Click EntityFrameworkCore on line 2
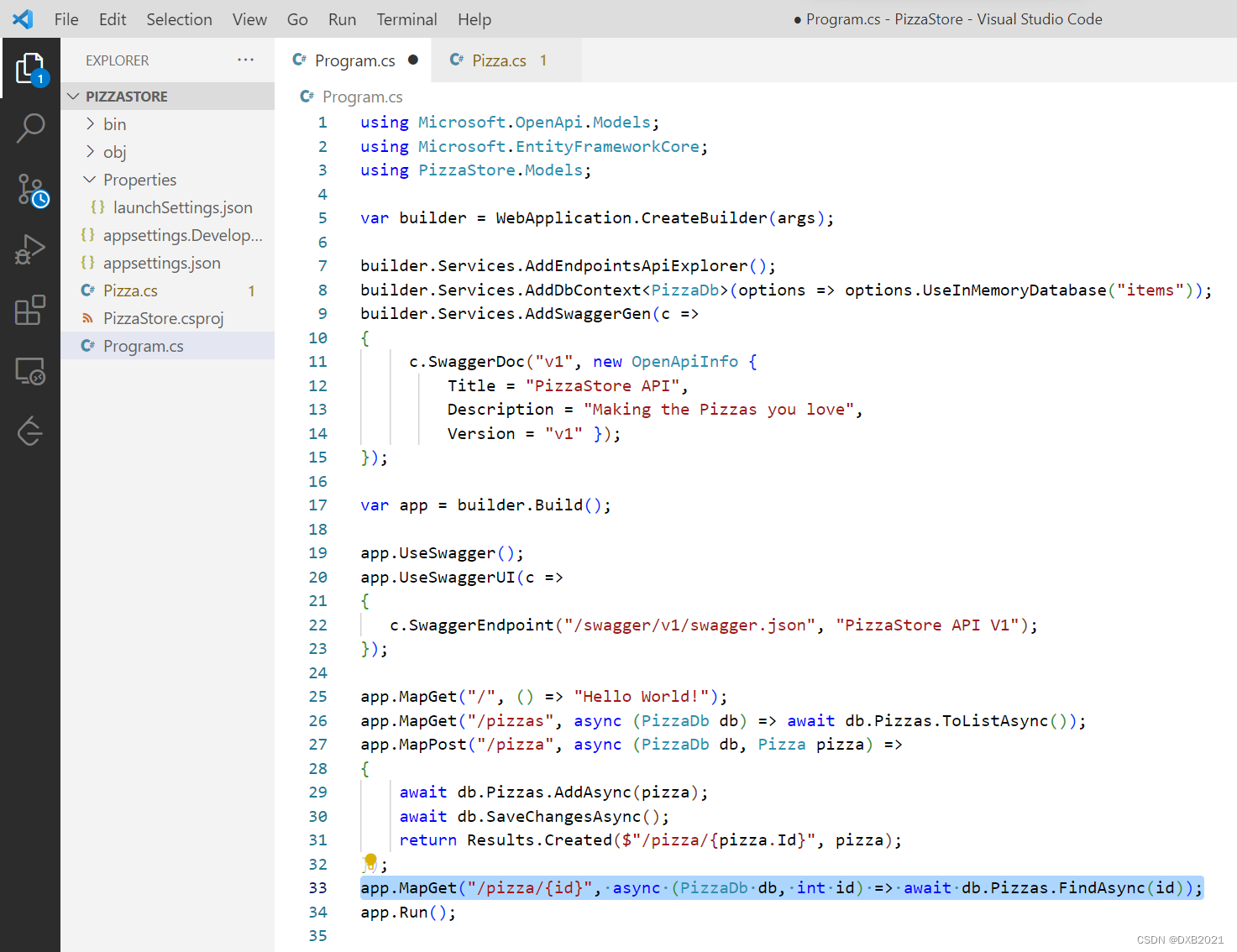 (607, 147)
